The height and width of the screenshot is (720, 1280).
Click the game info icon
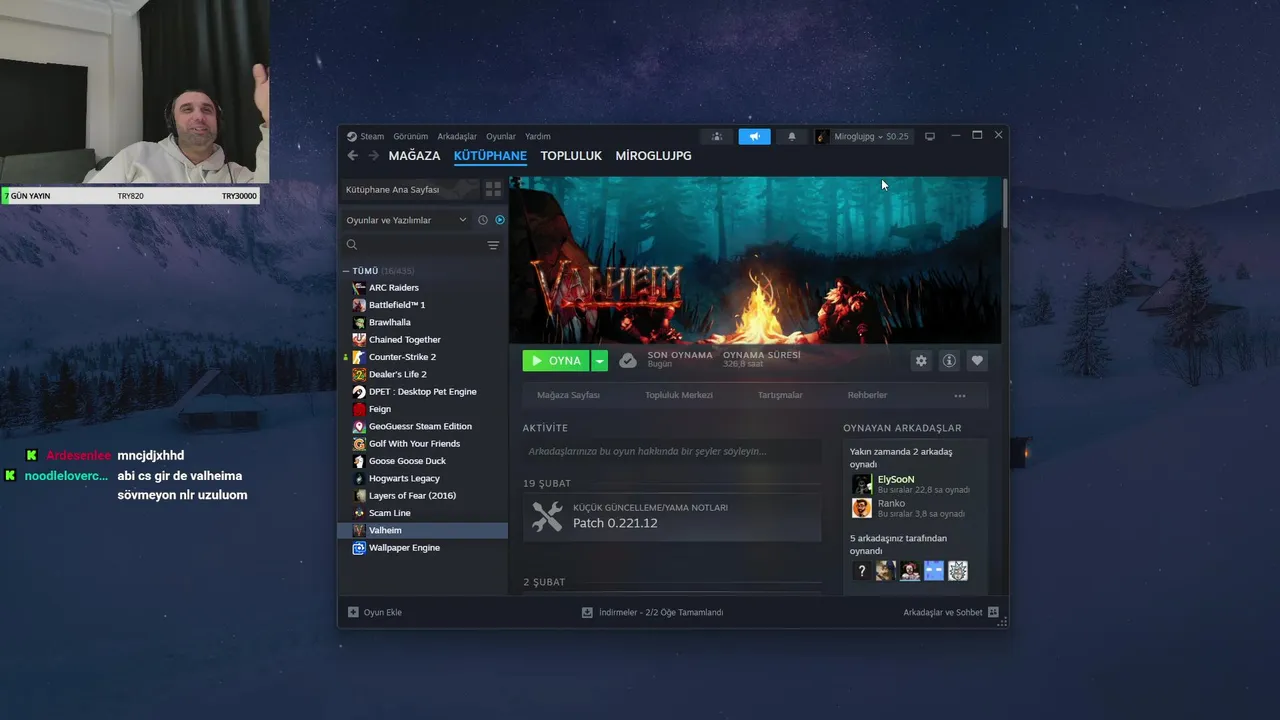coord(949,361)
